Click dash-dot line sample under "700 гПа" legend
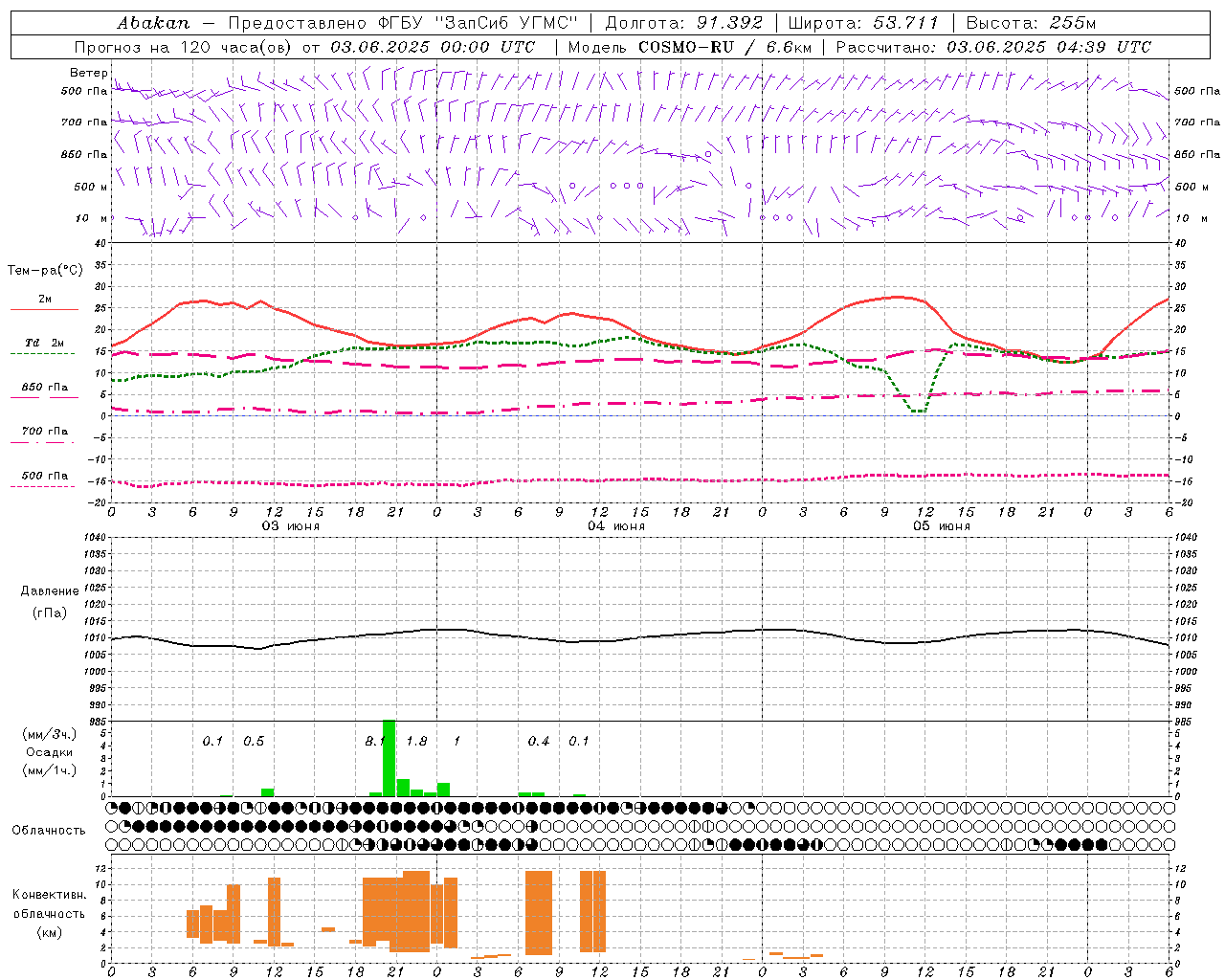This screenshot has height=980, width=1225. [x=43, y=442]
